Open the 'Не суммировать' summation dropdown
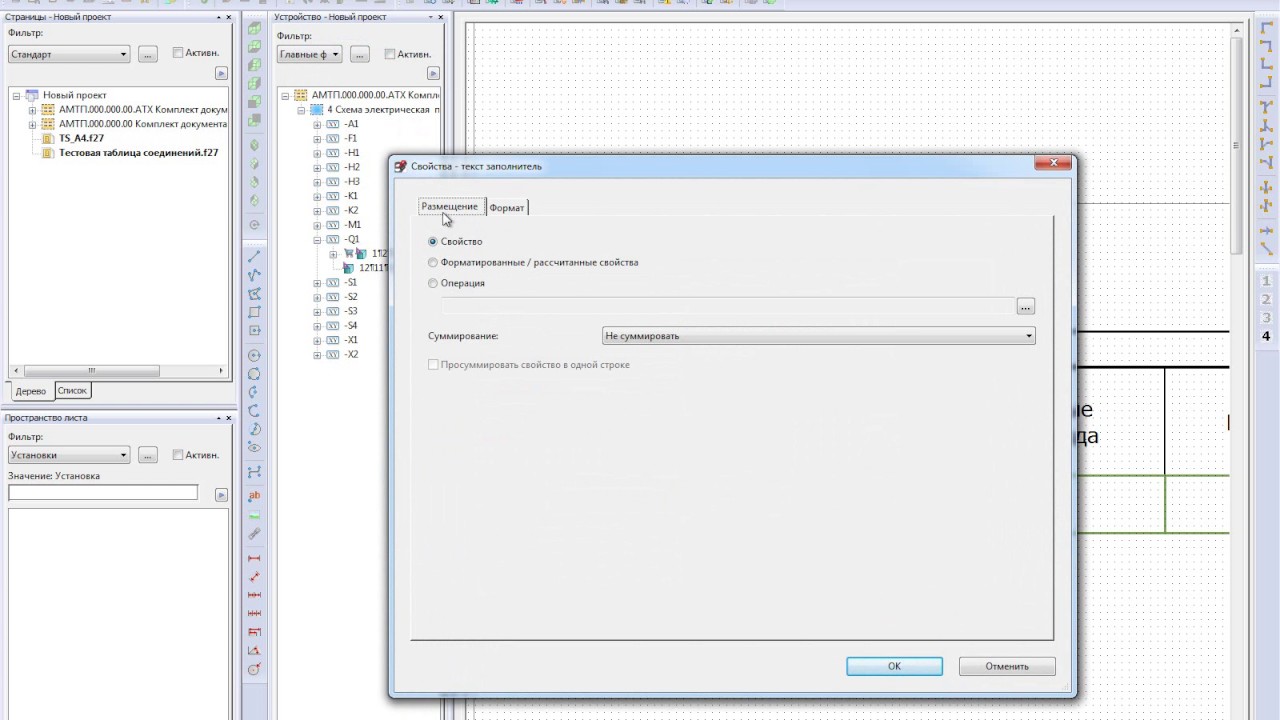Screen dimensions: 1280x720 coord(818,336)
